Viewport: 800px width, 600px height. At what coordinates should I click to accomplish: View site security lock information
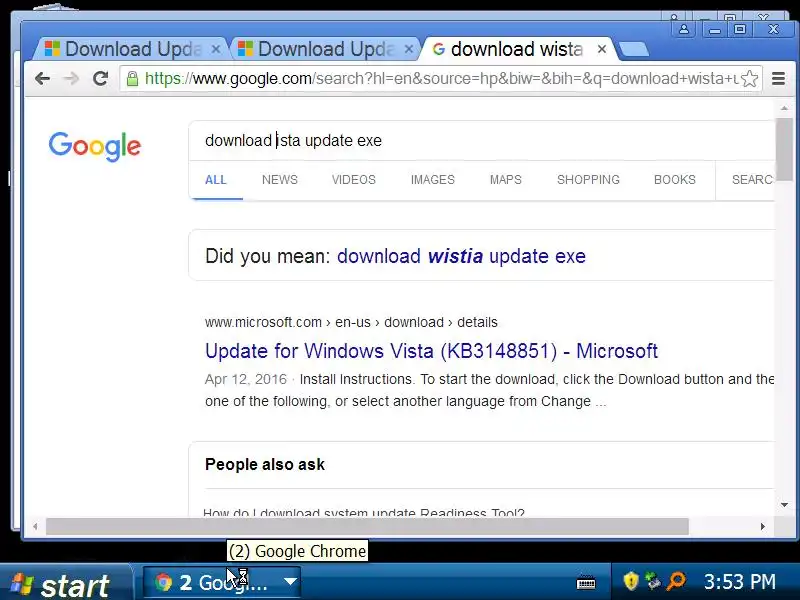coord(133,79)
